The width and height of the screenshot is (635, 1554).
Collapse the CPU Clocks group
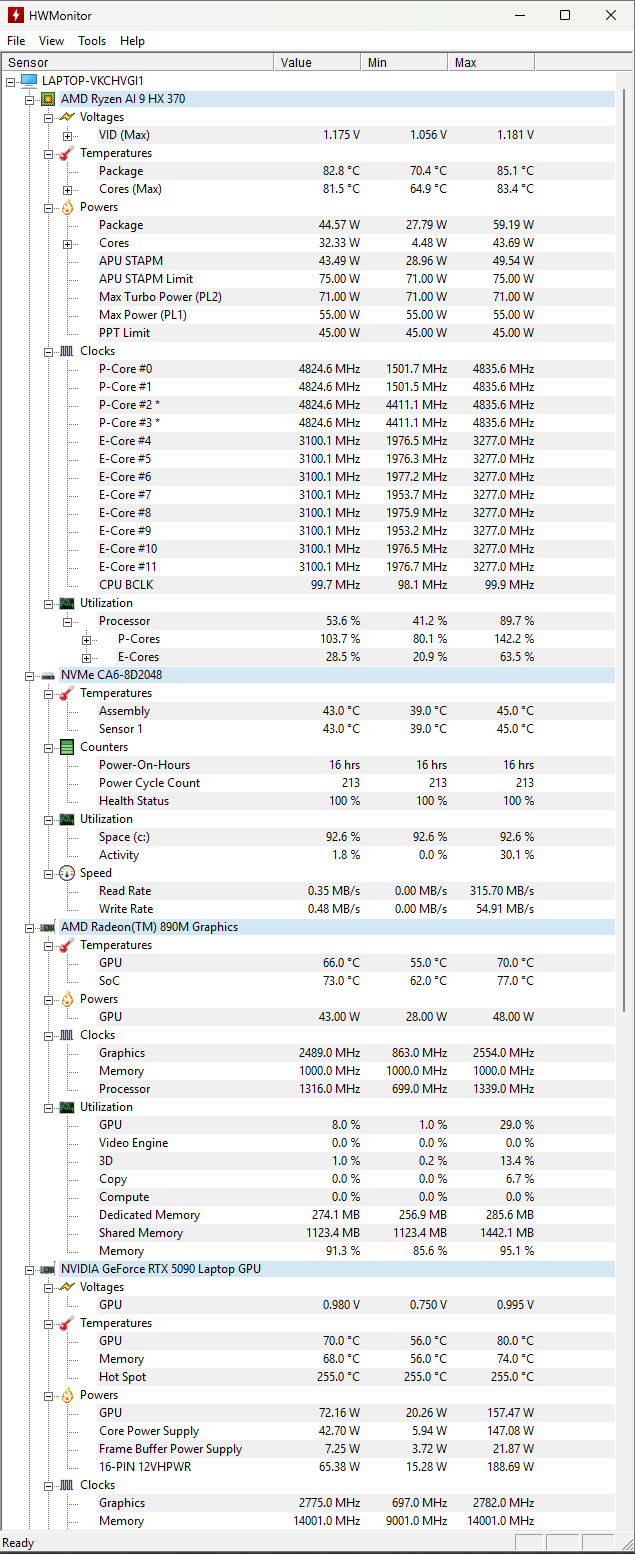[x=48, y=351]
